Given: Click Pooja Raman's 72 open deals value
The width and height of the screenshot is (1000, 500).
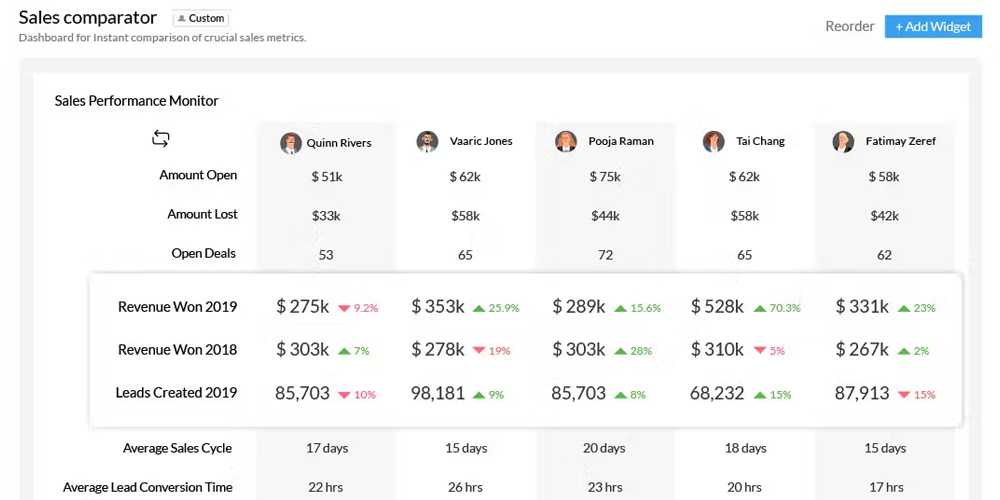Looking at the screenshot, I should click(x=605, y=255).
